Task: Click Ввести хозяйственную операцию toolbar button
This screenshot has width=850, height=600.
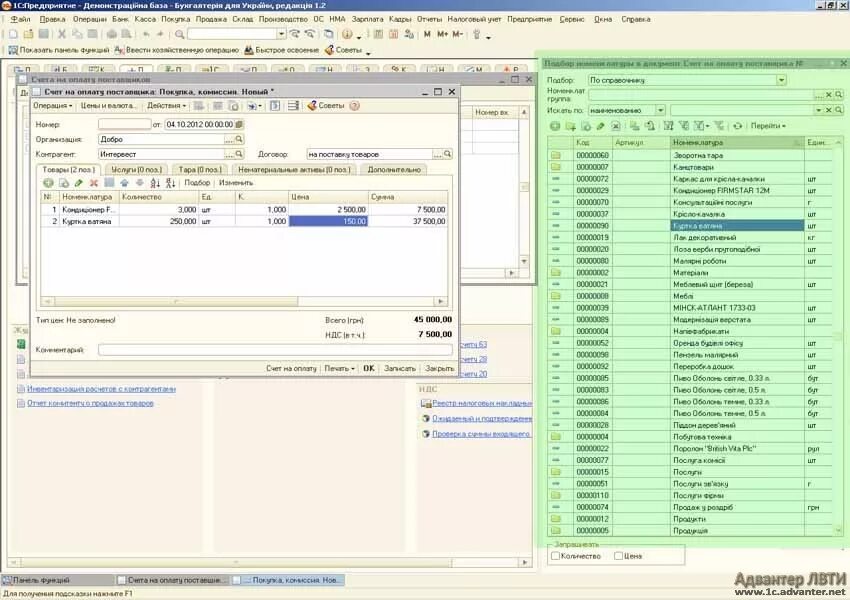Action: click(x=177, y=50)
